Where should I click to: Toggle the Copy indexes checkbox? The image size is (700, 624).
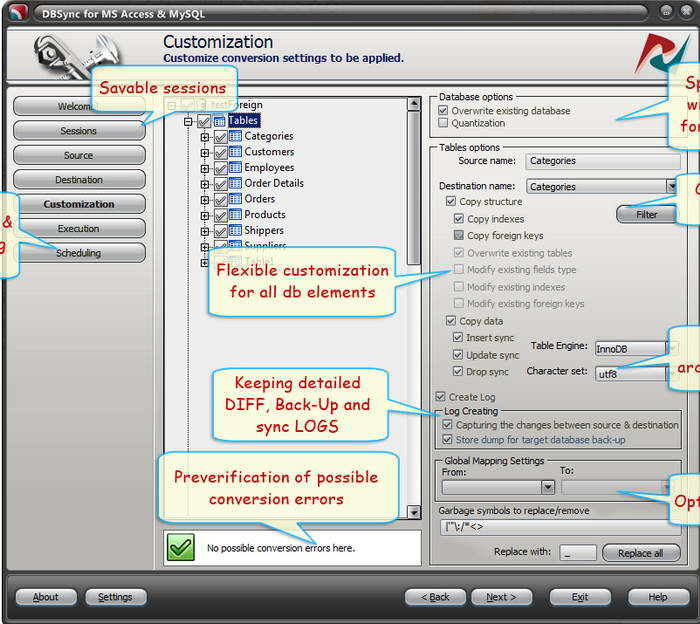458,219
